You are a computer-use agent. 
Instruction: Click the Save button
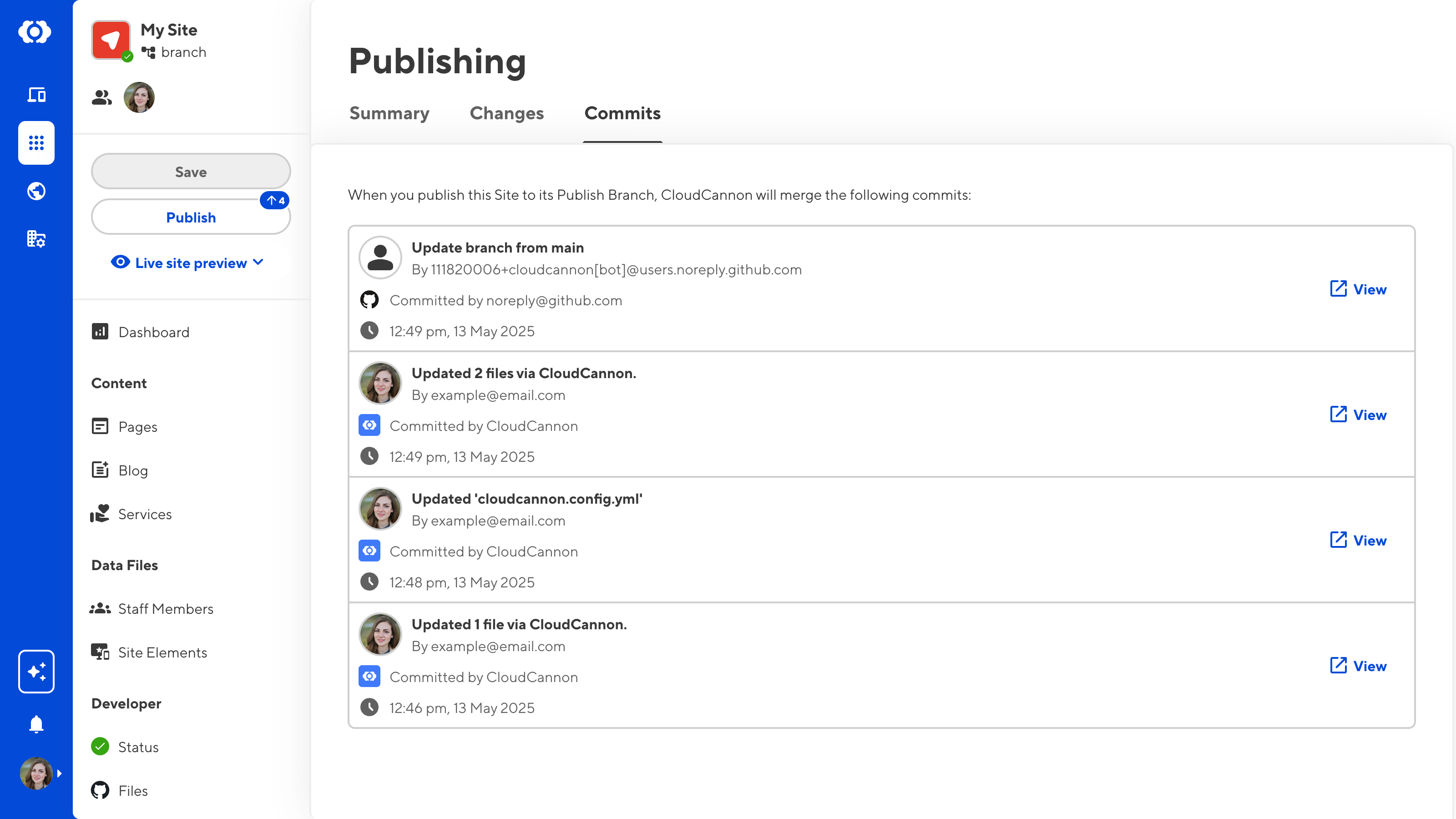tap(191, 172)
